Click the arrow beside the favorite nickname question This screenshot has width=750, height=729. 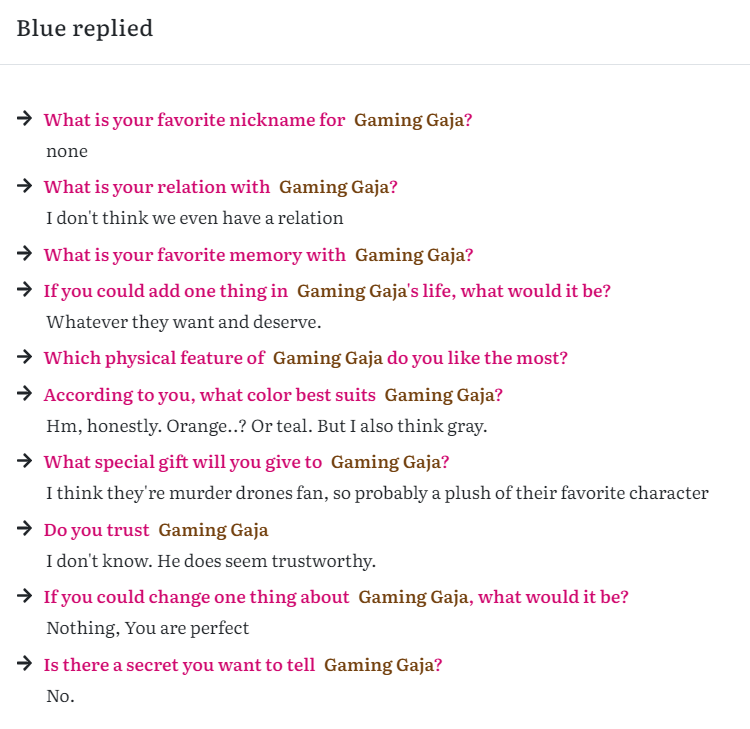tap(24, 118)
